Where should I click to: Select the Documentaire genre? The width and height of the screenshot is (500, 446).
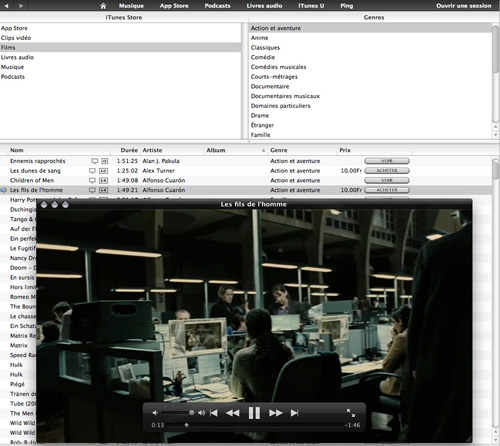coord(370,86)
